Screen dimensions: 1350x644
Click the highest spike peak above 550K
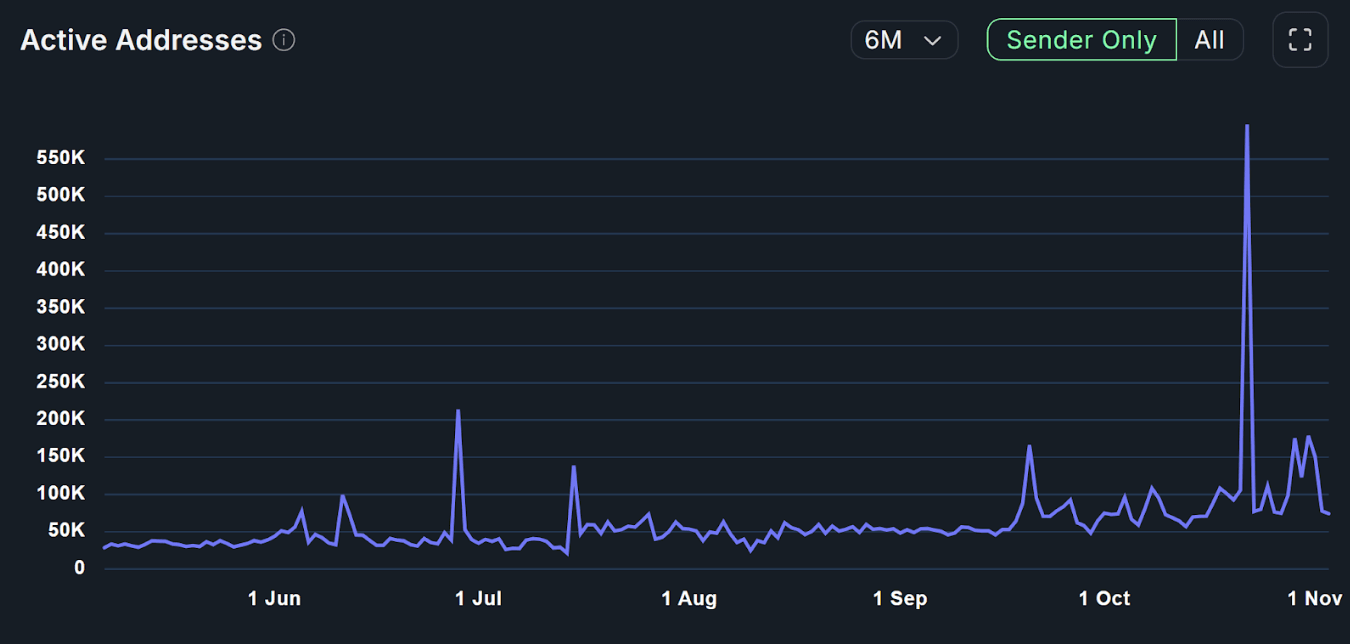pyautogui.click(x=1247, y=127)
